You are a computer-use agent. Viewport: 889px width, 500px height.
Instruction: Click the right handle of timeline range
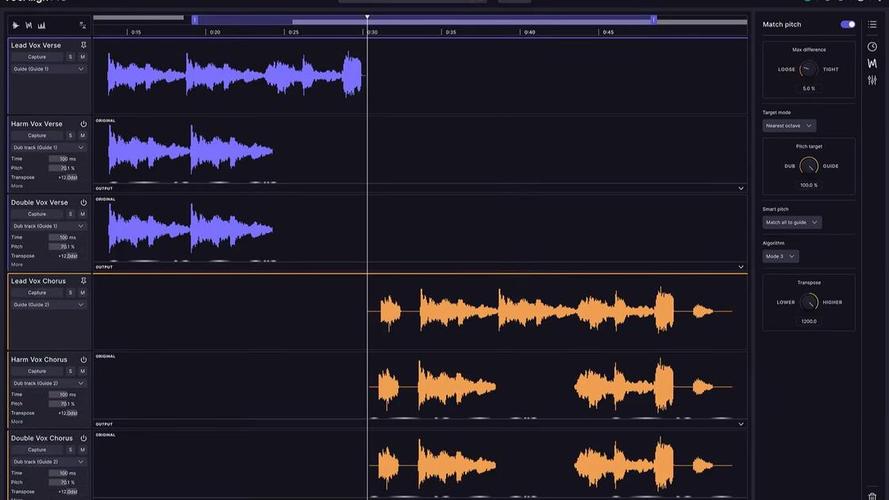pos(654,20)
